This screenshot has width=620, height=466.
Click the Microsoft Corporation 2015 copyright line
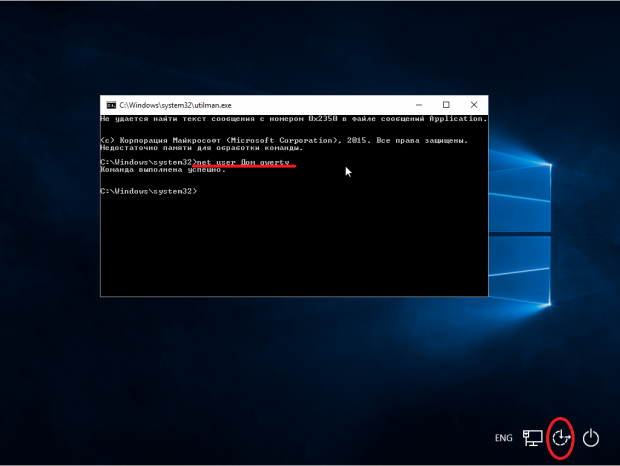[284, 140]
